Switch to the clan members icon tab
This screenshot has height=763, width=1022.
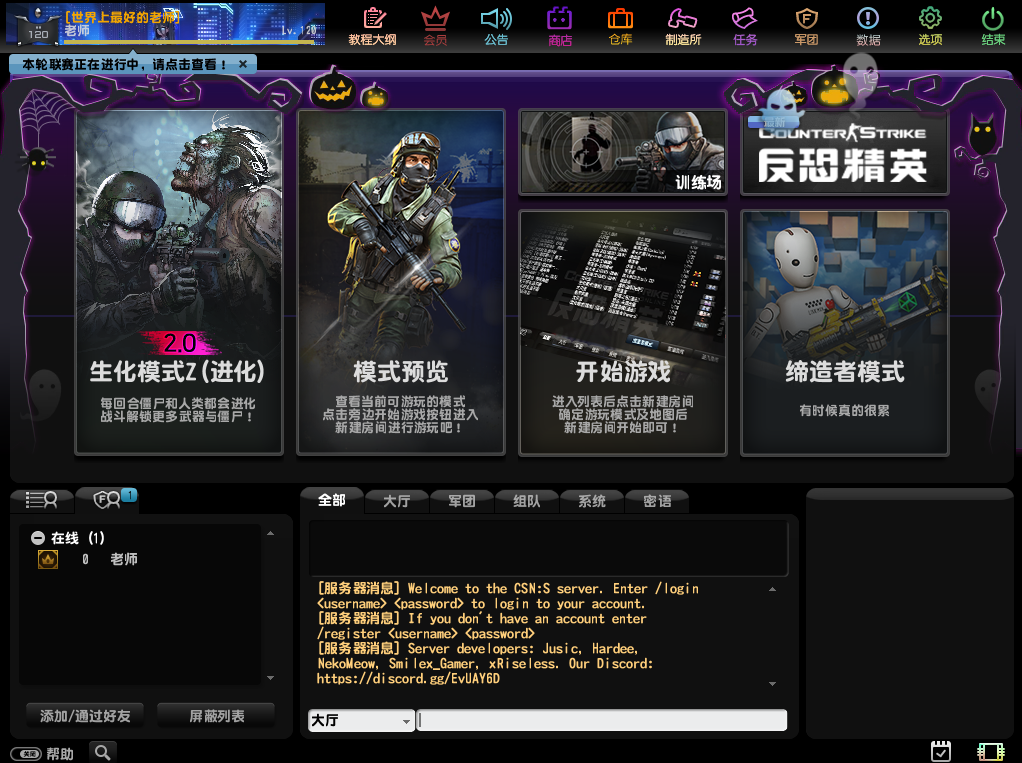(107, 500)
